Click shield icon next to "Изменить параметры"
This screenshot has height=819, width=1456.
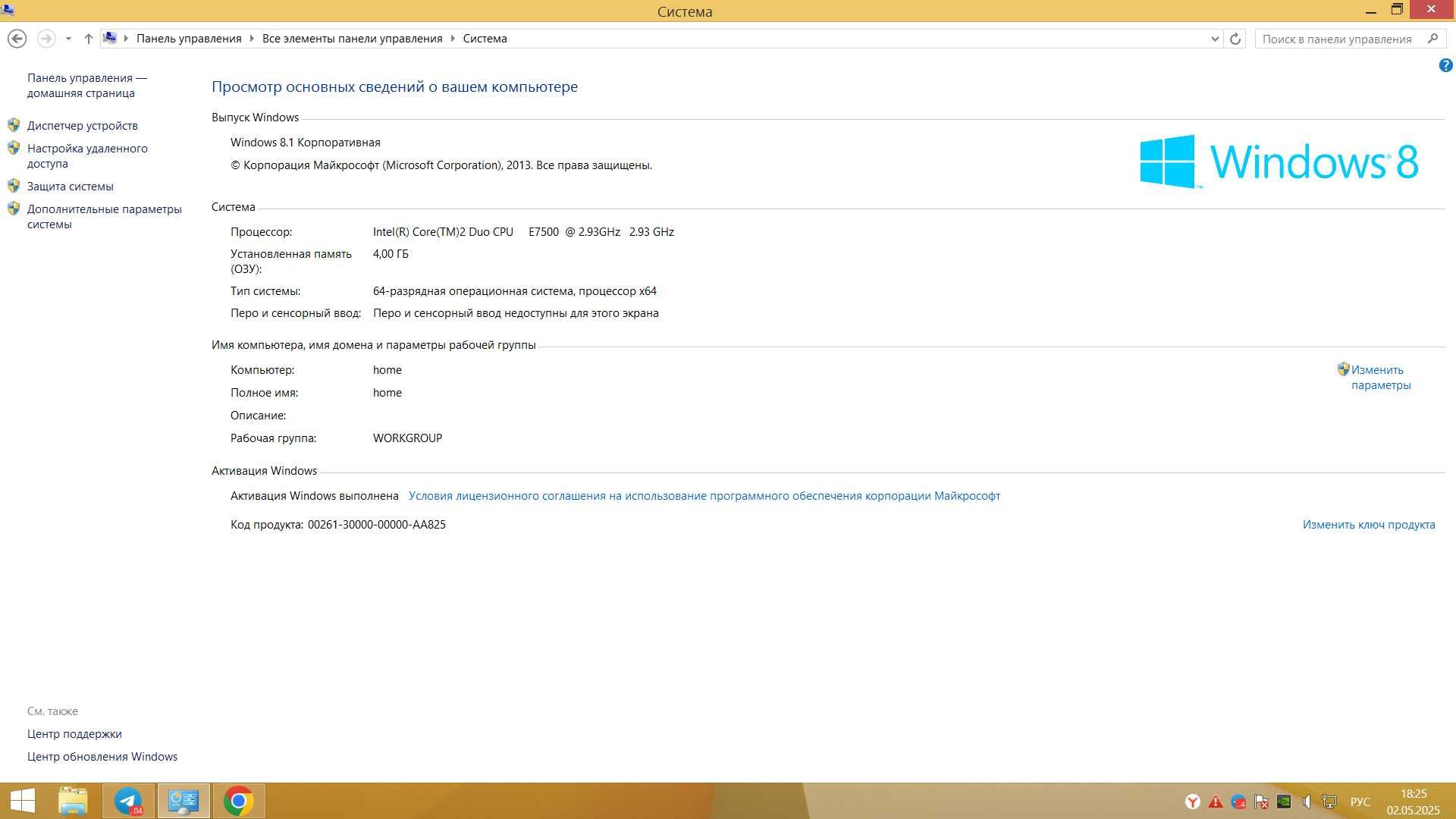coord(1343,369)
